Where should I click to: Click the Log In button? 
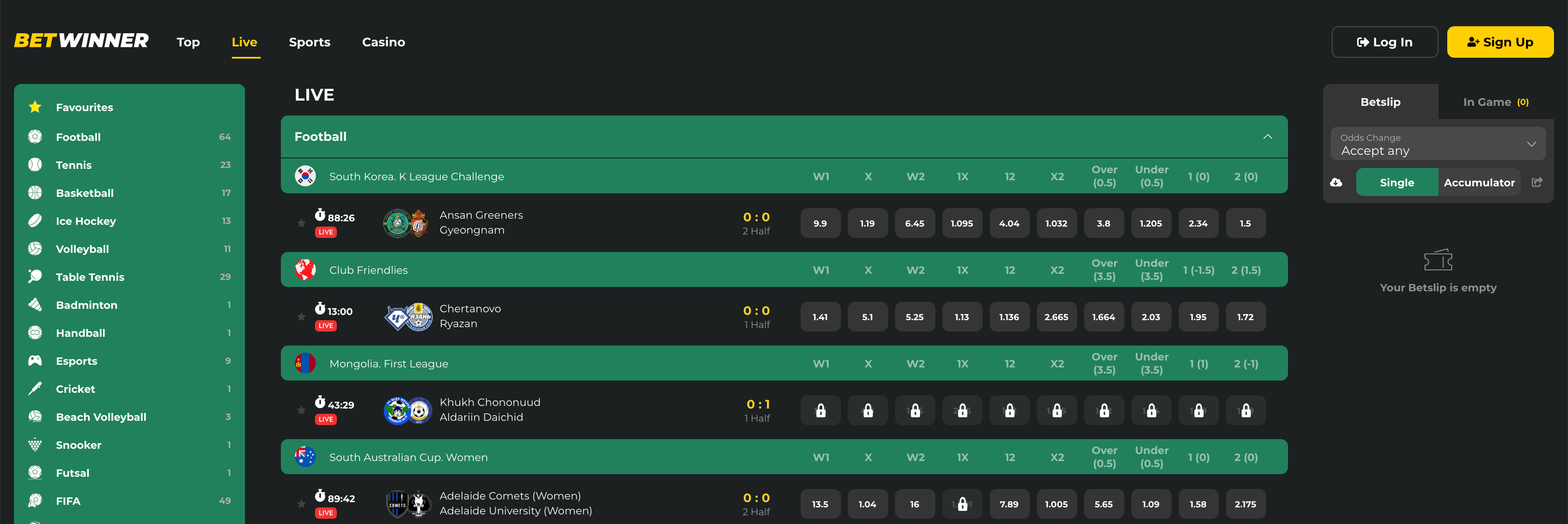1385,42
